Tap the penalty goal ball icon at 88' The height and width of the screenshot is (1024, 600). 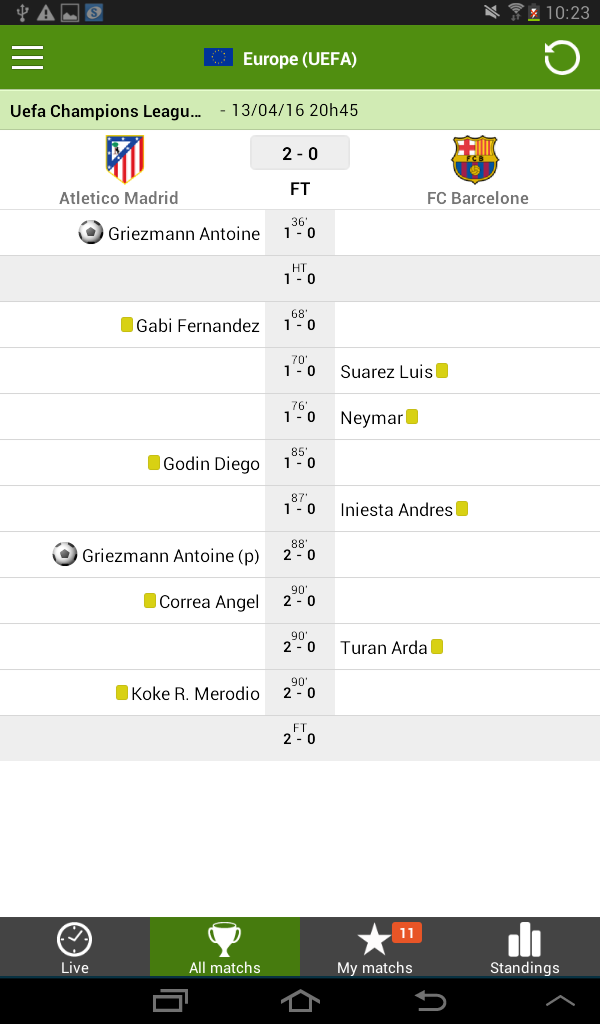click(x=65, y=555)
